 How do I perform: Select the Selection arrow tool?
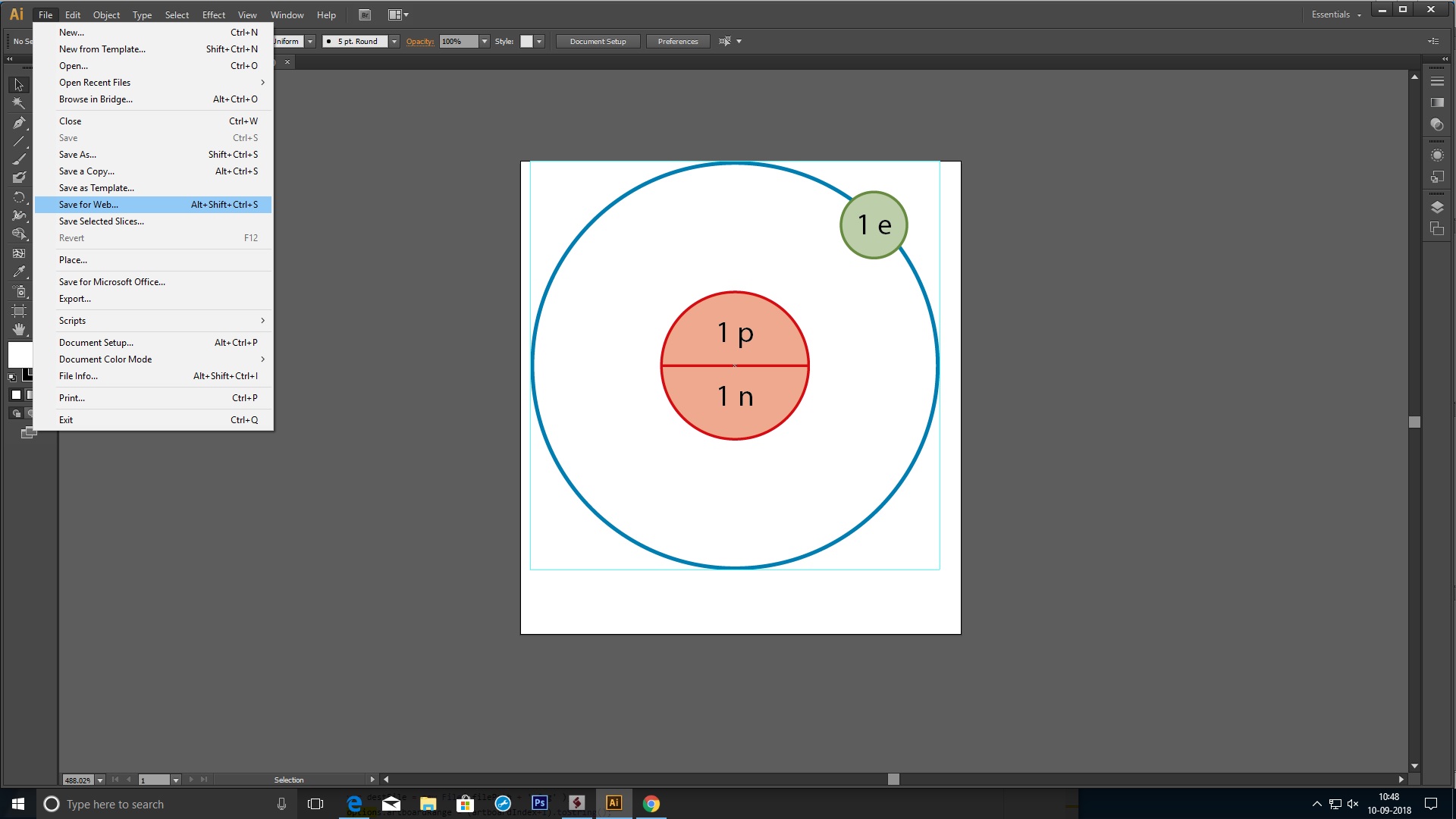pyautogui.click(x=19, y=84)
